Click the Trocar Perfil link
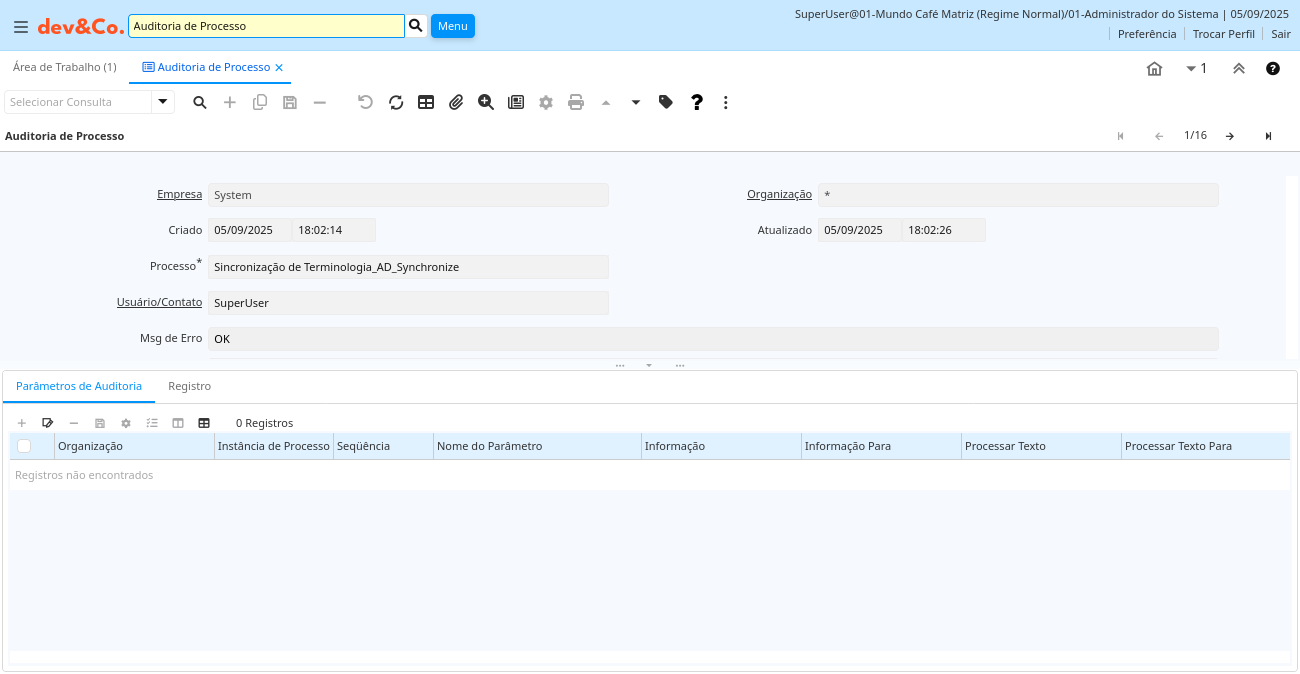The image size is (1300, 674). click(x=1223, y=34)
